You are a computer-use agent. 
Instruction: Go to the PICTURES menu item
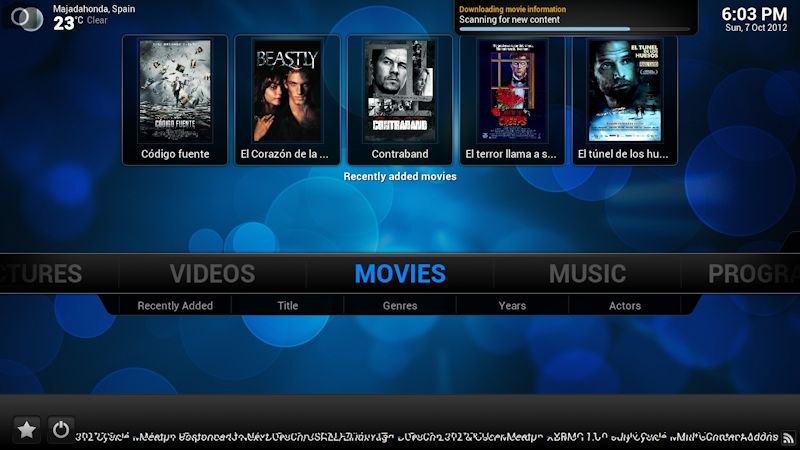[x=41, y=274]
